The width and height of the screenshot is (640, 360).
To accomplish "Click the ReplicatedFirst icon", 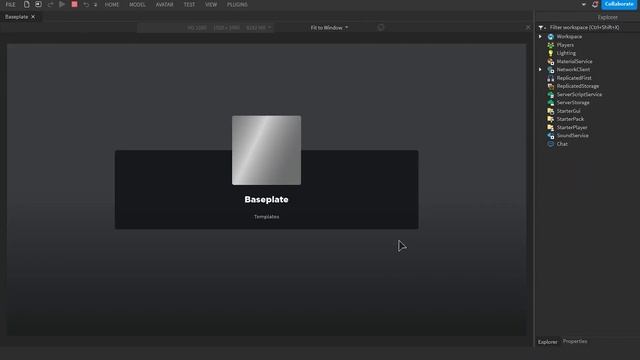I will (551, 78).
